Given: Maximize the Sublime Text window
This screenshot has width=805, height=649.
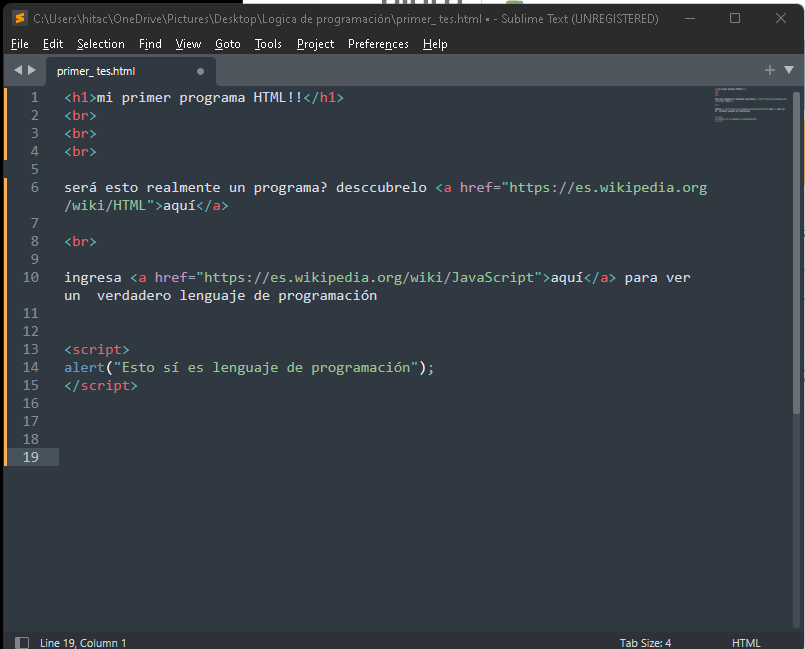Looking at the screenshot, I should point(735,18).
